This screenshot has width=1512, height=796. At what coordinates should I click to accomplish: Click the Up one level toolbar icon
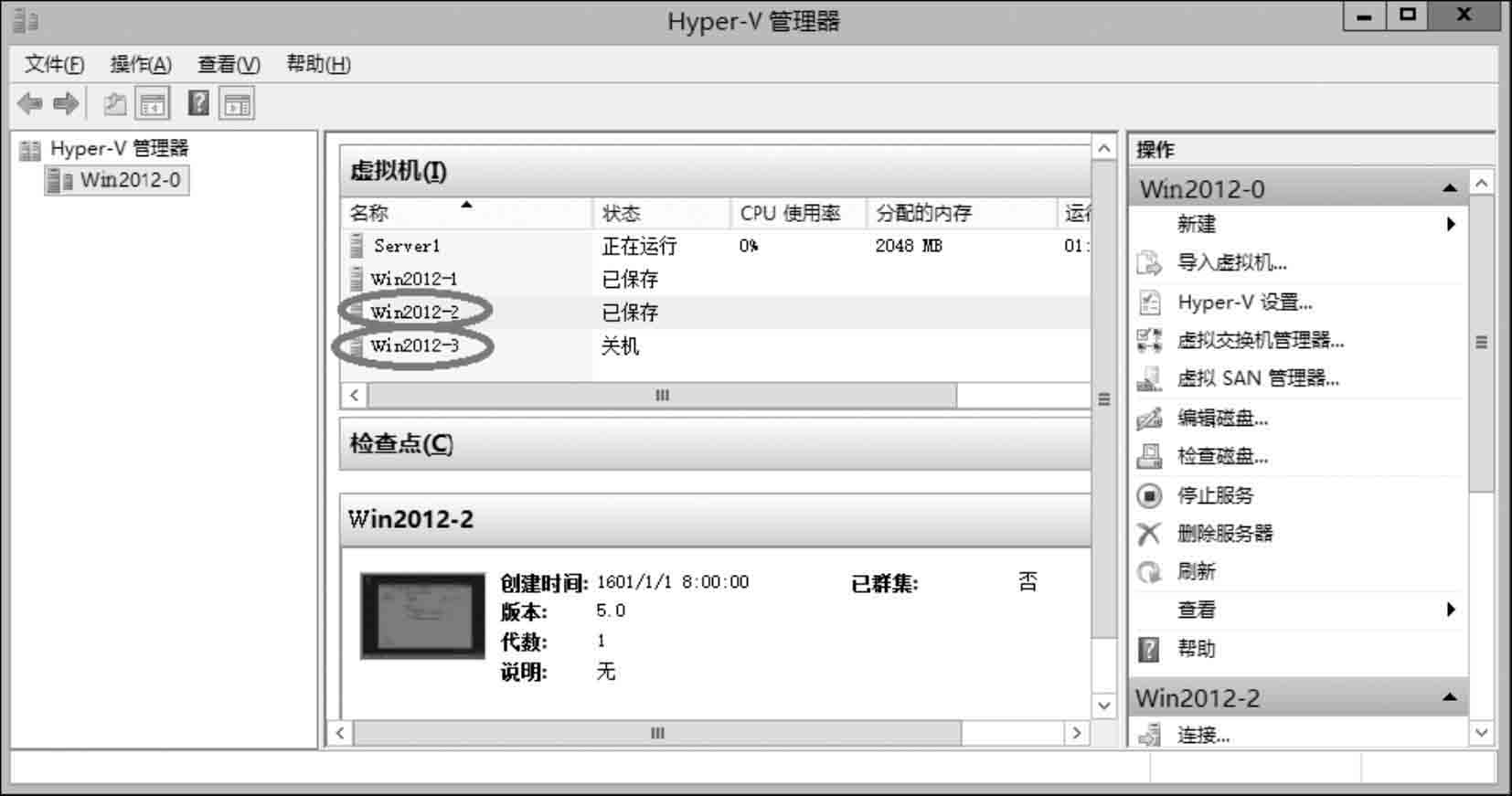click(x=115, y=104)
